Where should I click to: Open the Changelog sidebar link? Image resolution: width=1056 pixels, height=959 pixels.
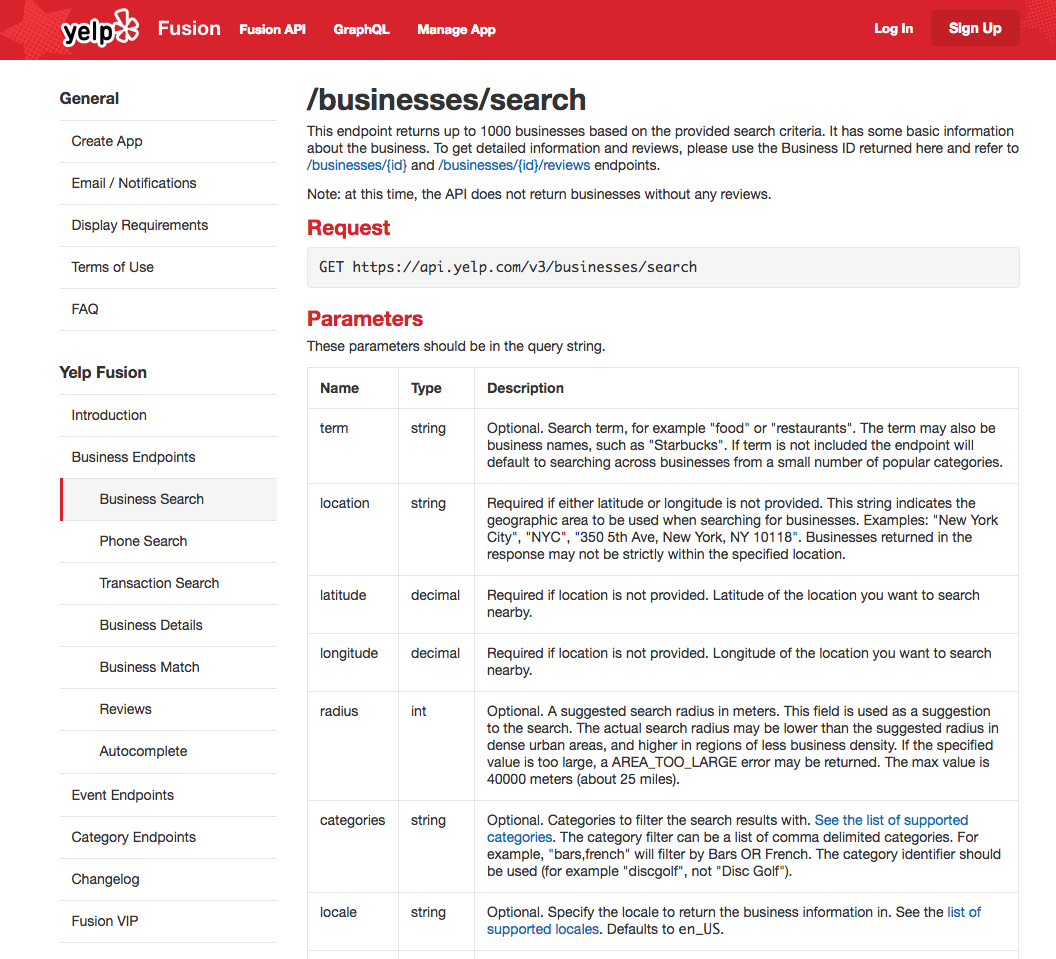pyautogui.click(x=168, y=880)
